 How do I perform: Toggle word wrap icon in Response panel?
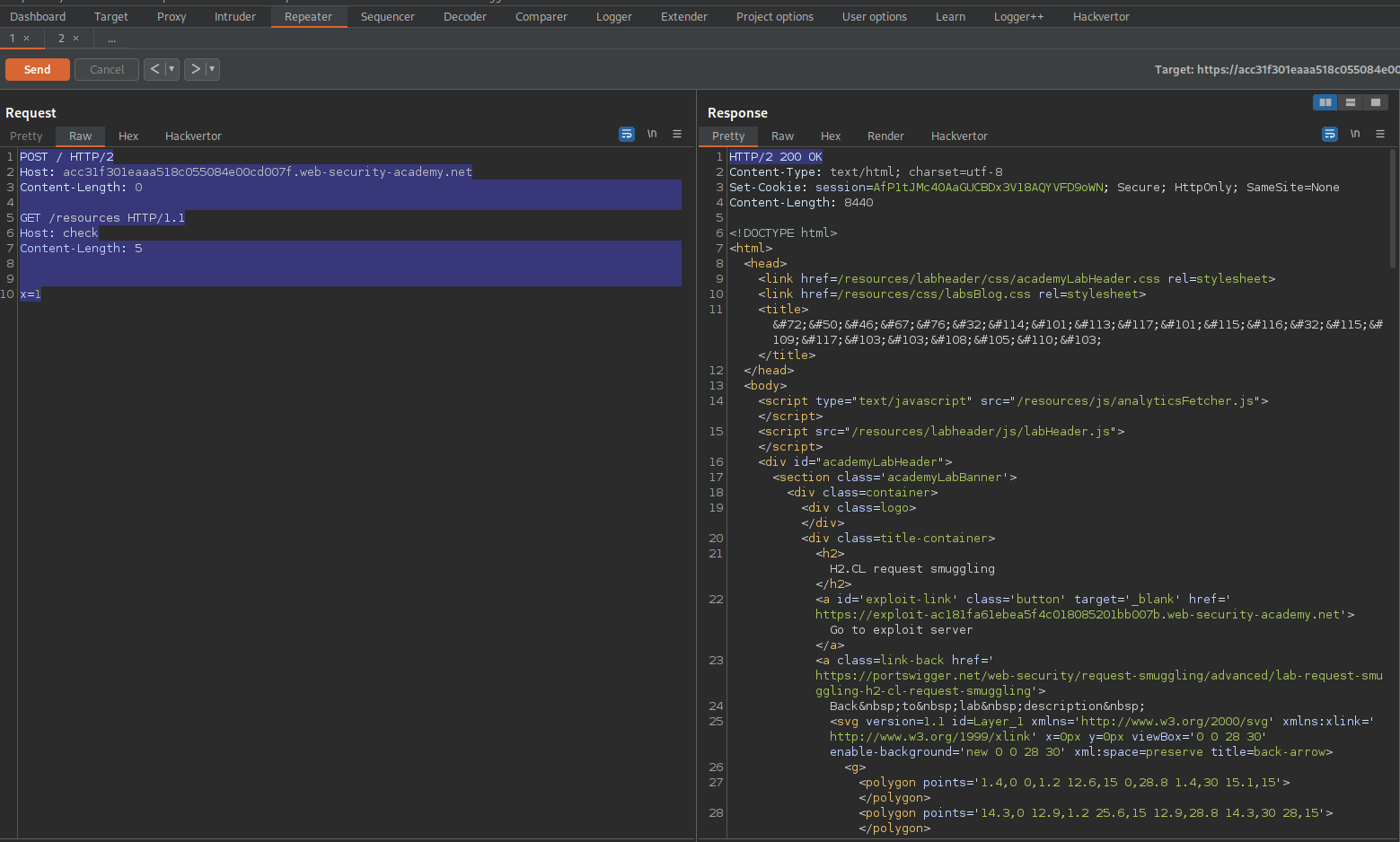point(1330,134)
